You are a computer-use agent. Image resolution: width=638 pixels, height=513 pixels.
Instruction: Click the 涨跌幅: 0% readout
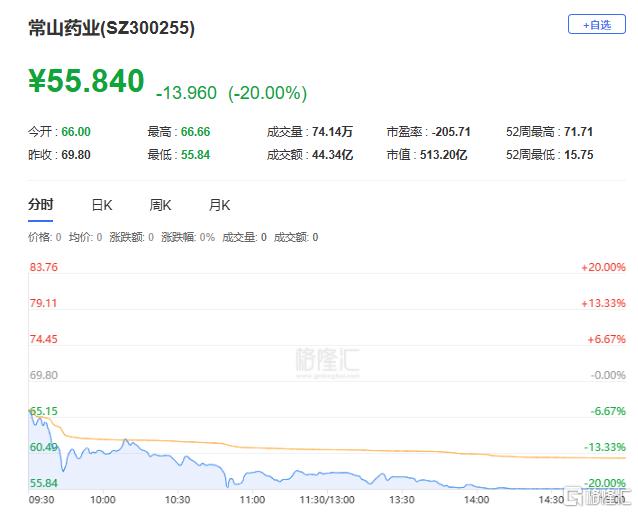[x=188, y=237]
